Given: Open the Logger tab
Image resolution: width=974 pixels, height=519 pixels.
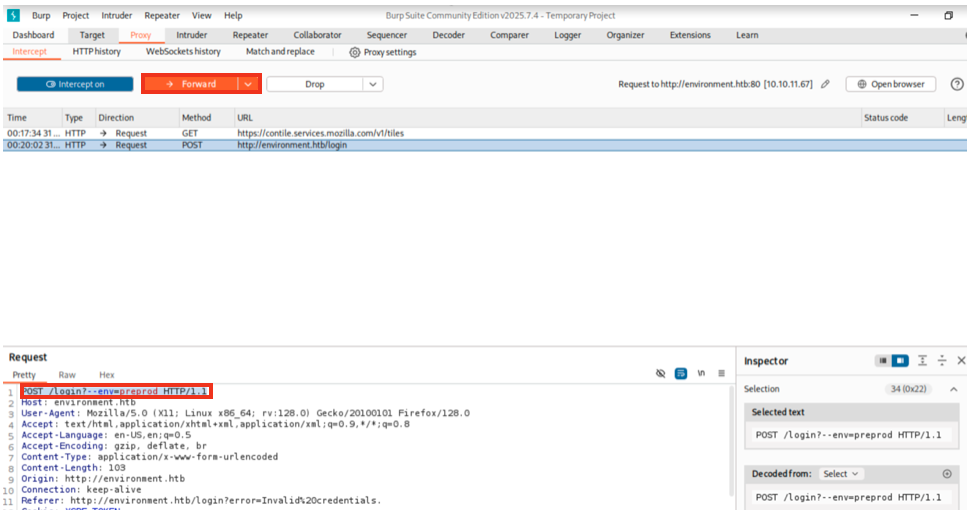Looking at the screenshot, I should point(568,35).
